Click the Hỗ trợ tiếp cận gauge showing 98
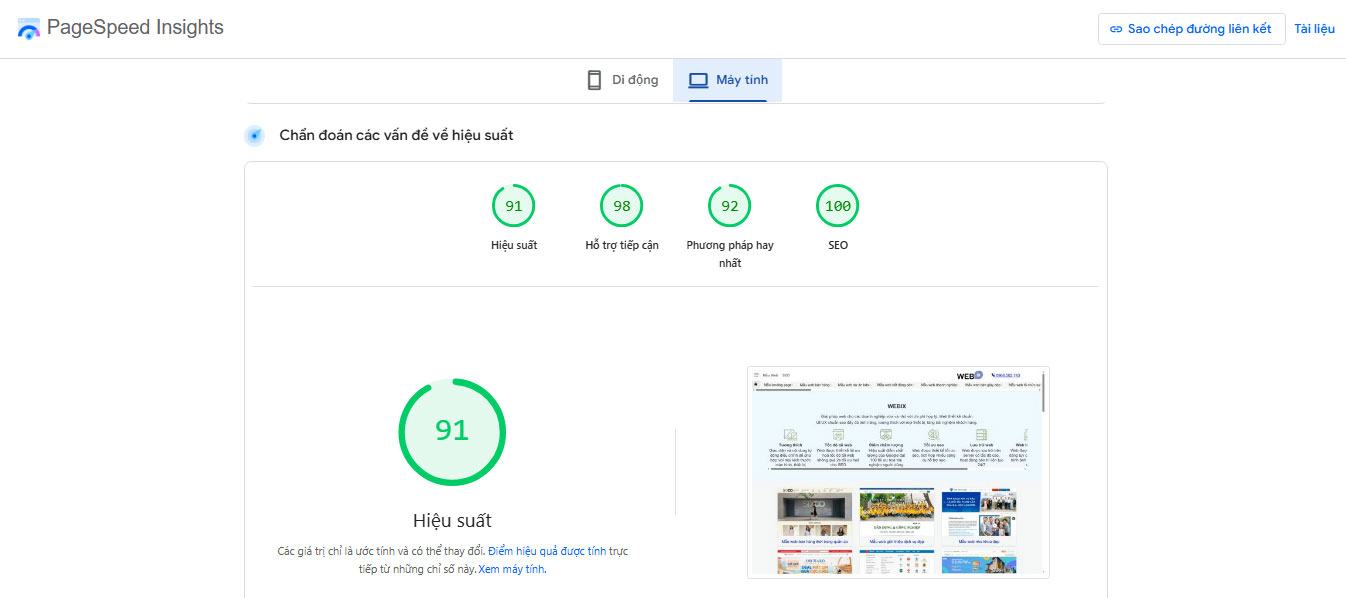This screenshot has width=1346, height=598. [x=621, y=205]
